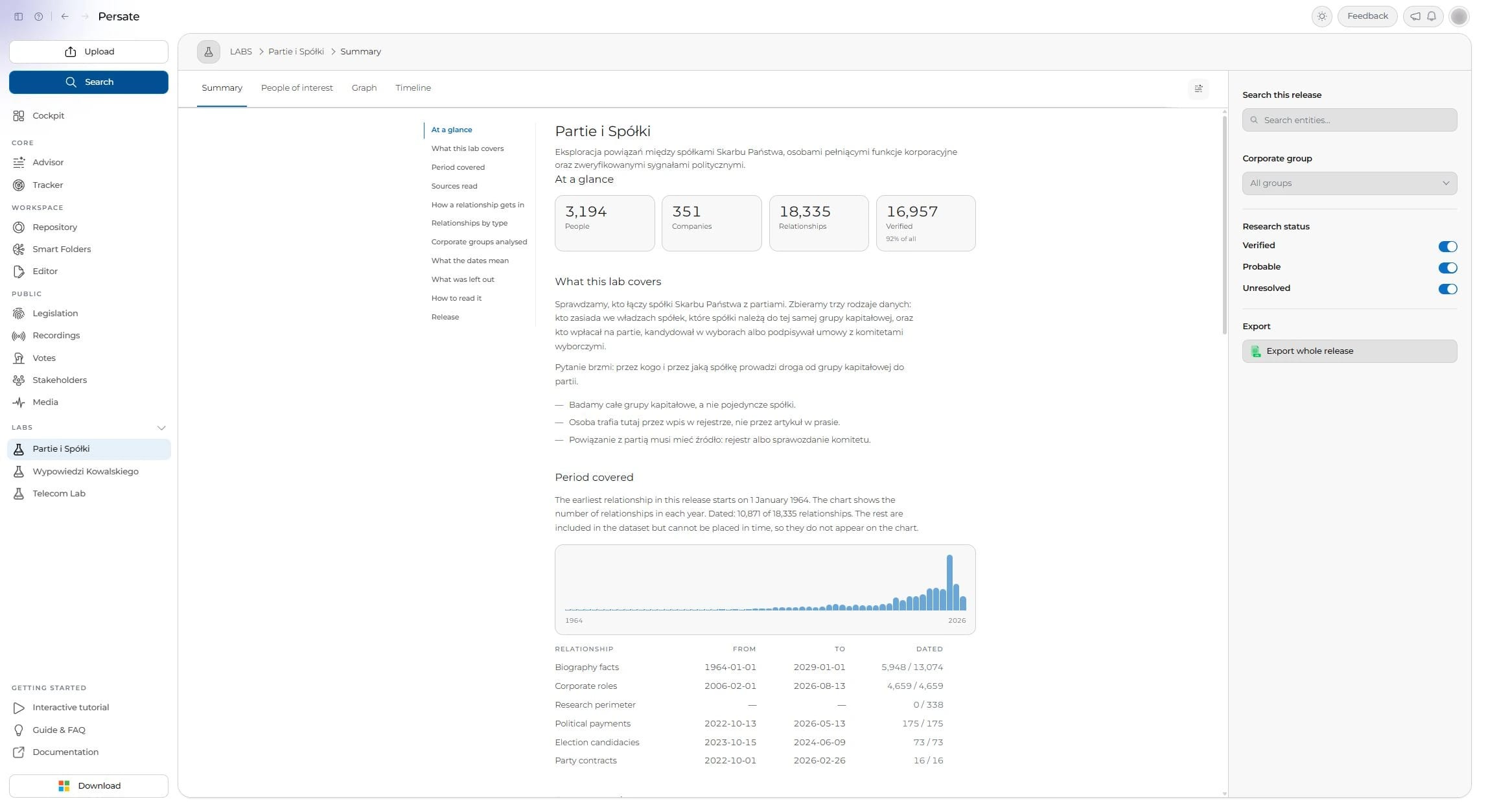Click the Download button
This screenshot has width=1486, height=812.
(x=89, y=786)
